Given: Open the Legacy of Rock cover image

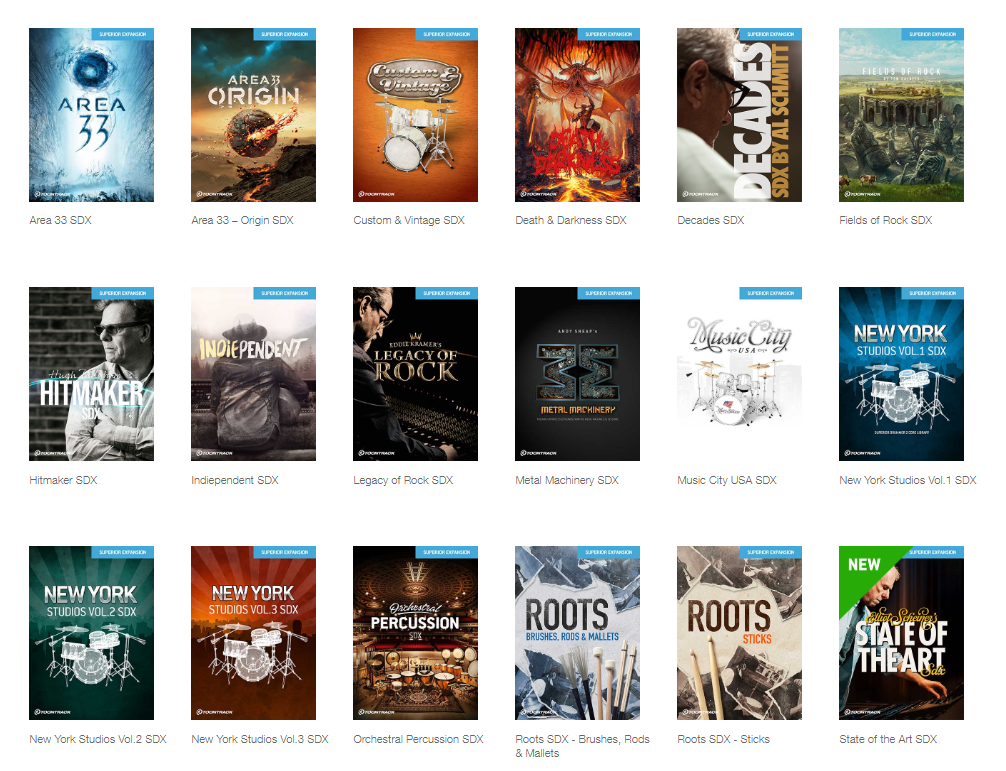Looking at the screenshot, I should pyautogui.click(x=415, y=374).
